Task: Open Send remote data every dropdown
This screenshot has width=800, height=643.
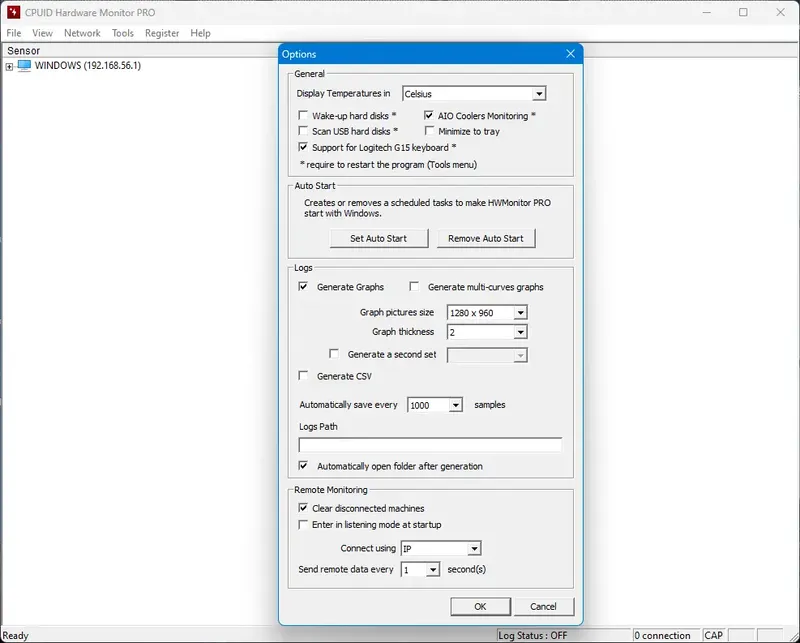Action: pyautogui.click(x=420, y=570)
